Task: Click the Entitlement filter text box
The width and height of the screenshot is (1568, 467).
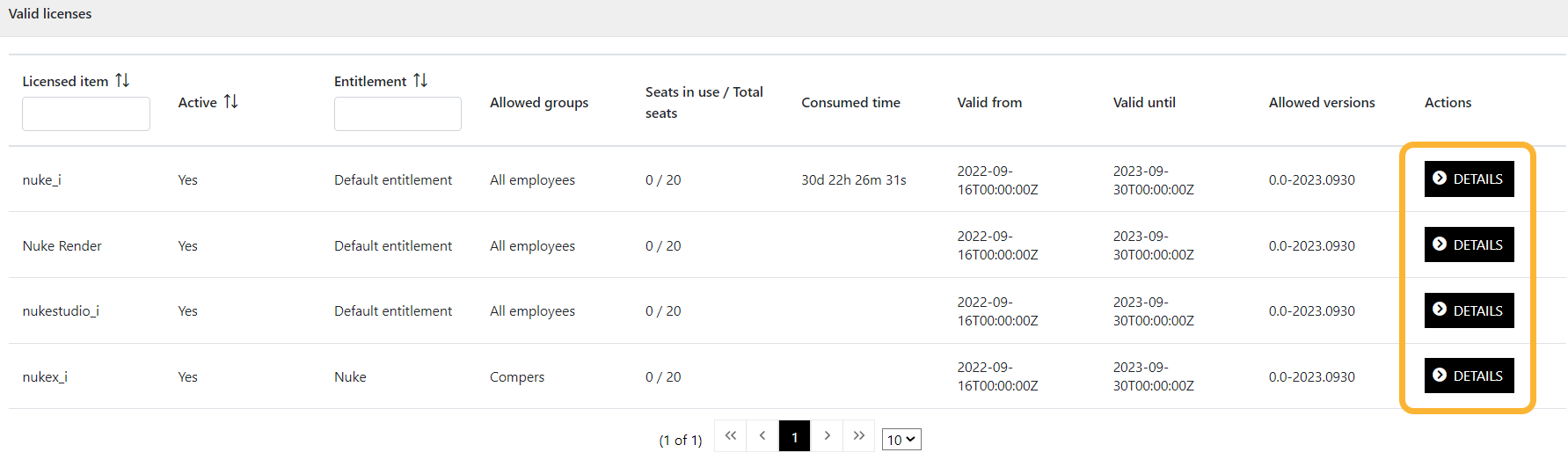Action: tap(397, 114)
